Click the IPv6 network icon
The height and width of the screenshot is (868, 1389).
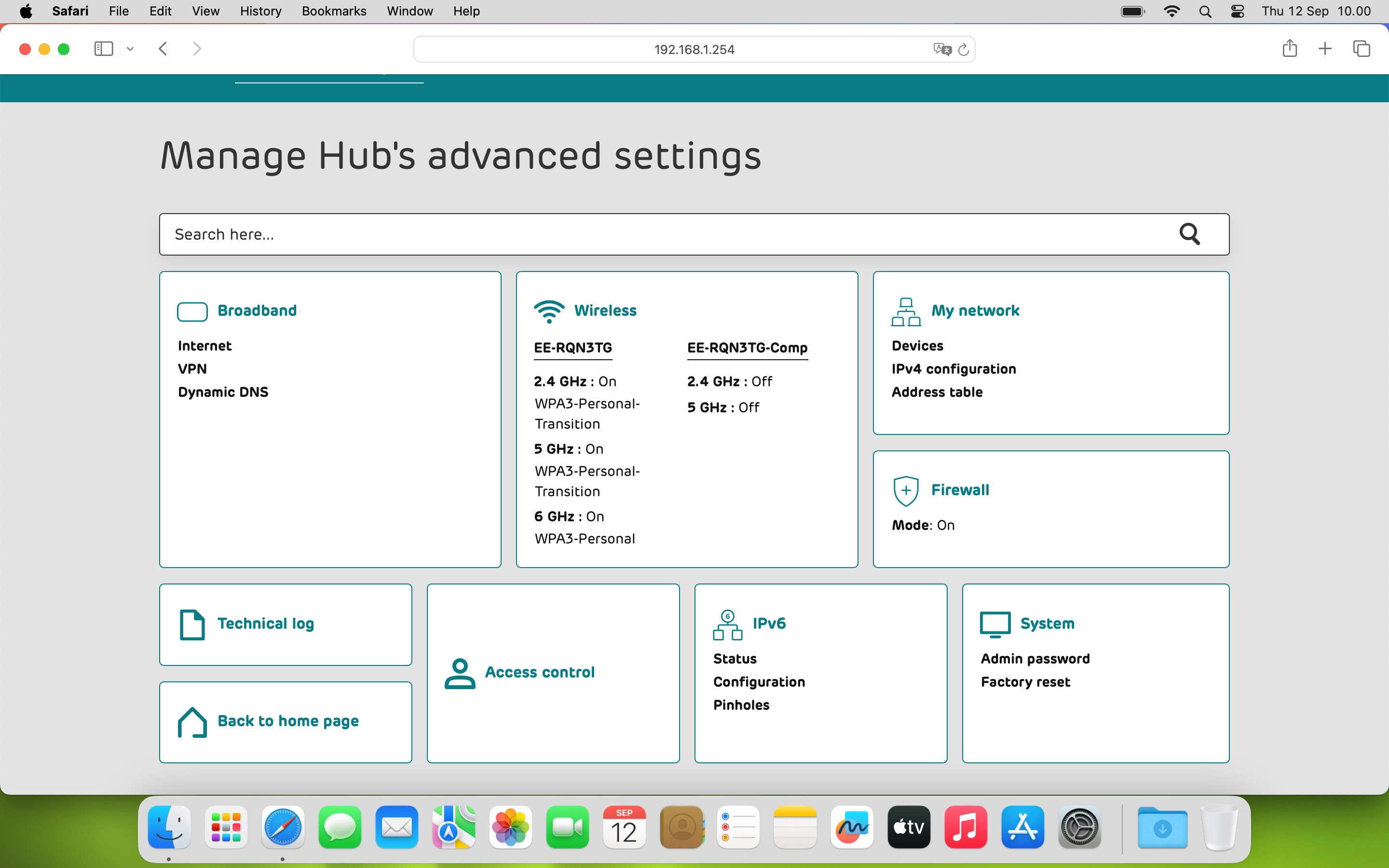pyautogui.click(x=727, y=624)
